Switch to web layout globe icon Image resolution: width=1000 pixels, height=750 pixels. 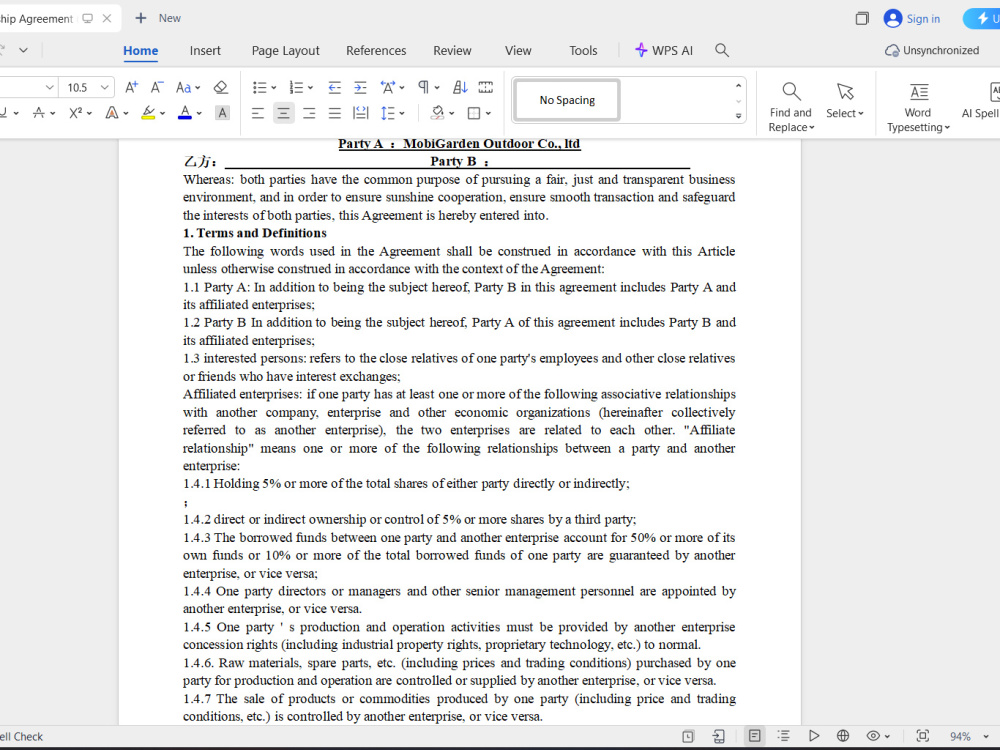pos(843,736)
